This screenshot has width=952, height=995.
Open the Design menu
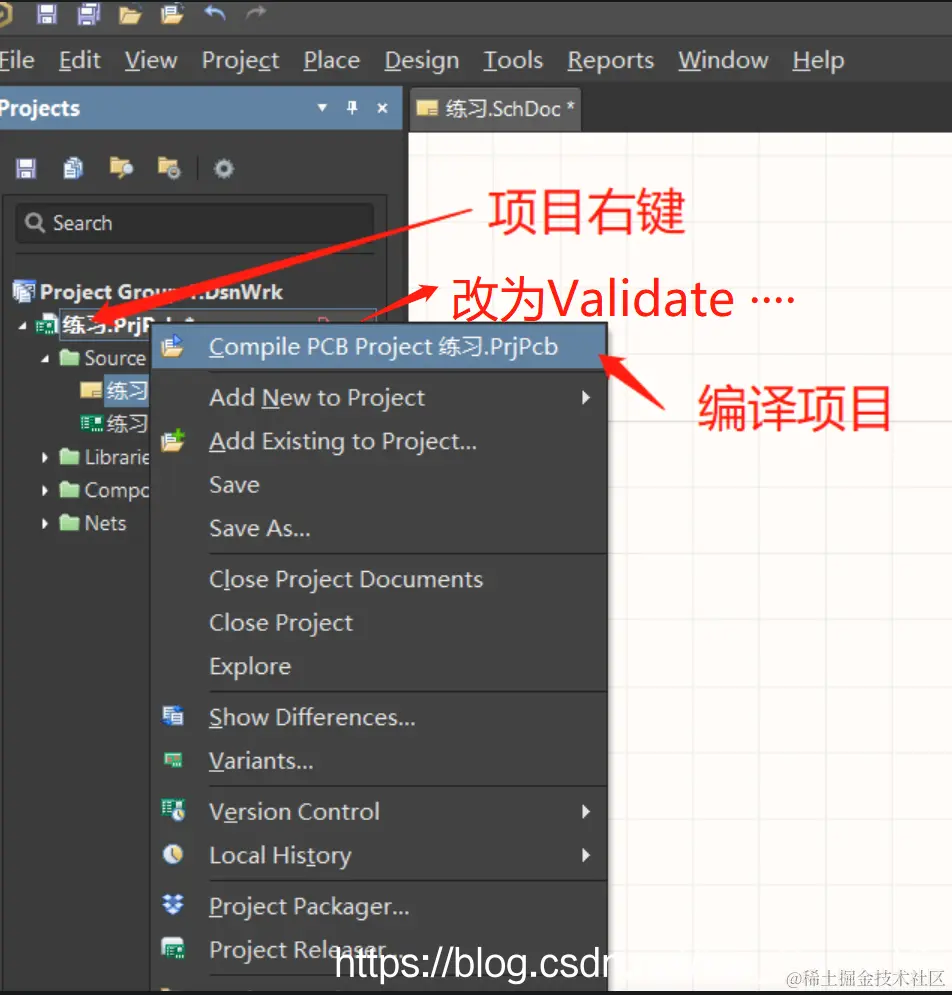(x=421, y=61)
